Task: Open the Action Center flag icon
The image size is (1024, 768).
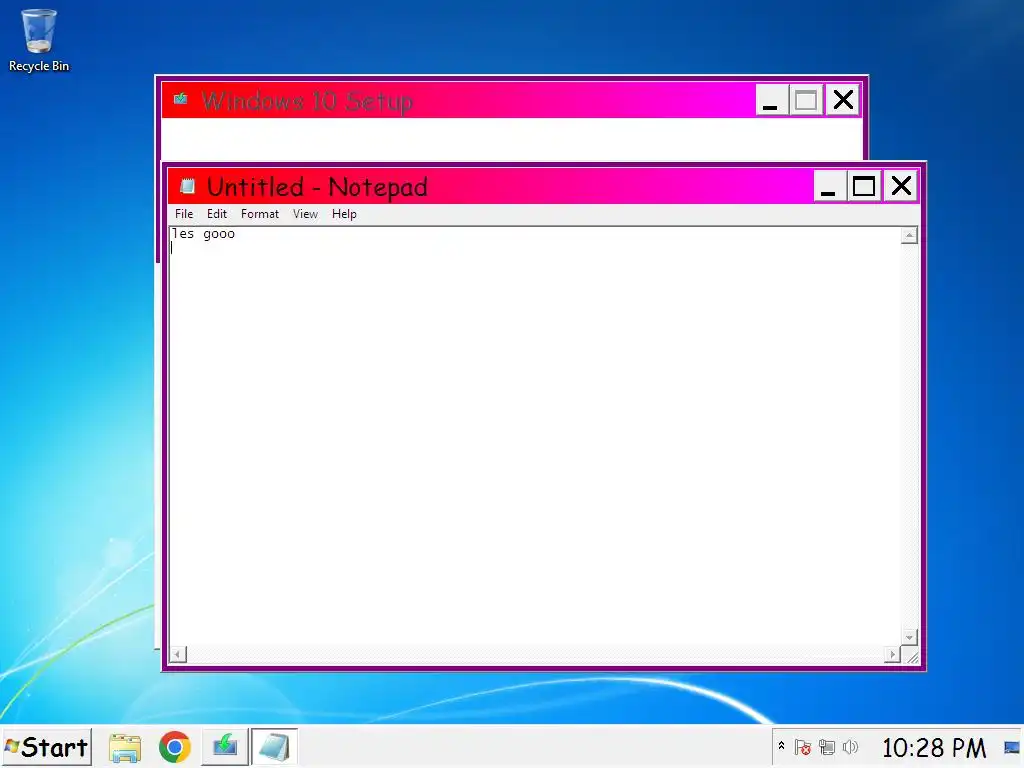Action: click(803, 747)
